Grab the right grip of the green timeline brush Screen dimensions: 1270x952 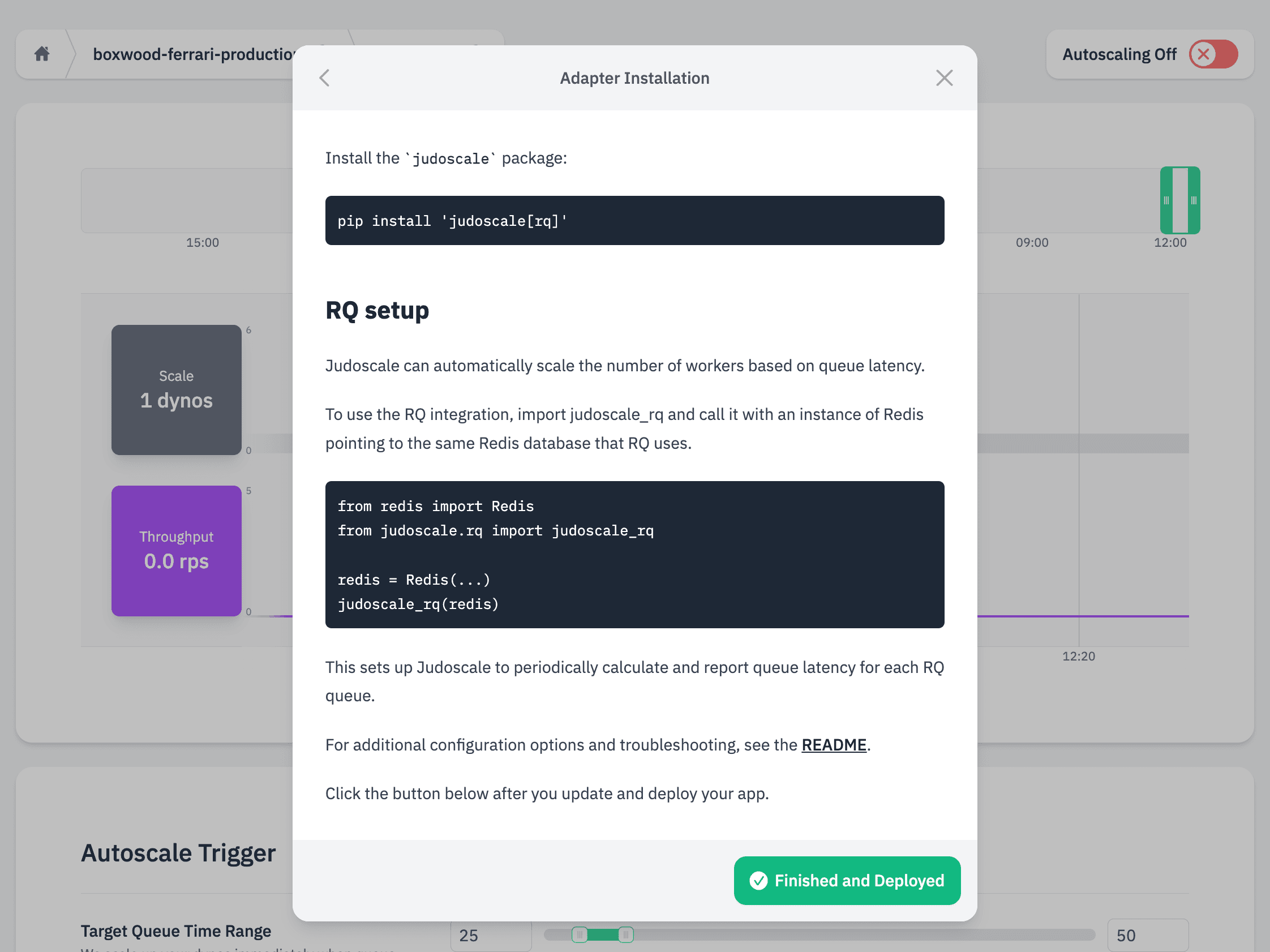click(x=1194, y=201)
